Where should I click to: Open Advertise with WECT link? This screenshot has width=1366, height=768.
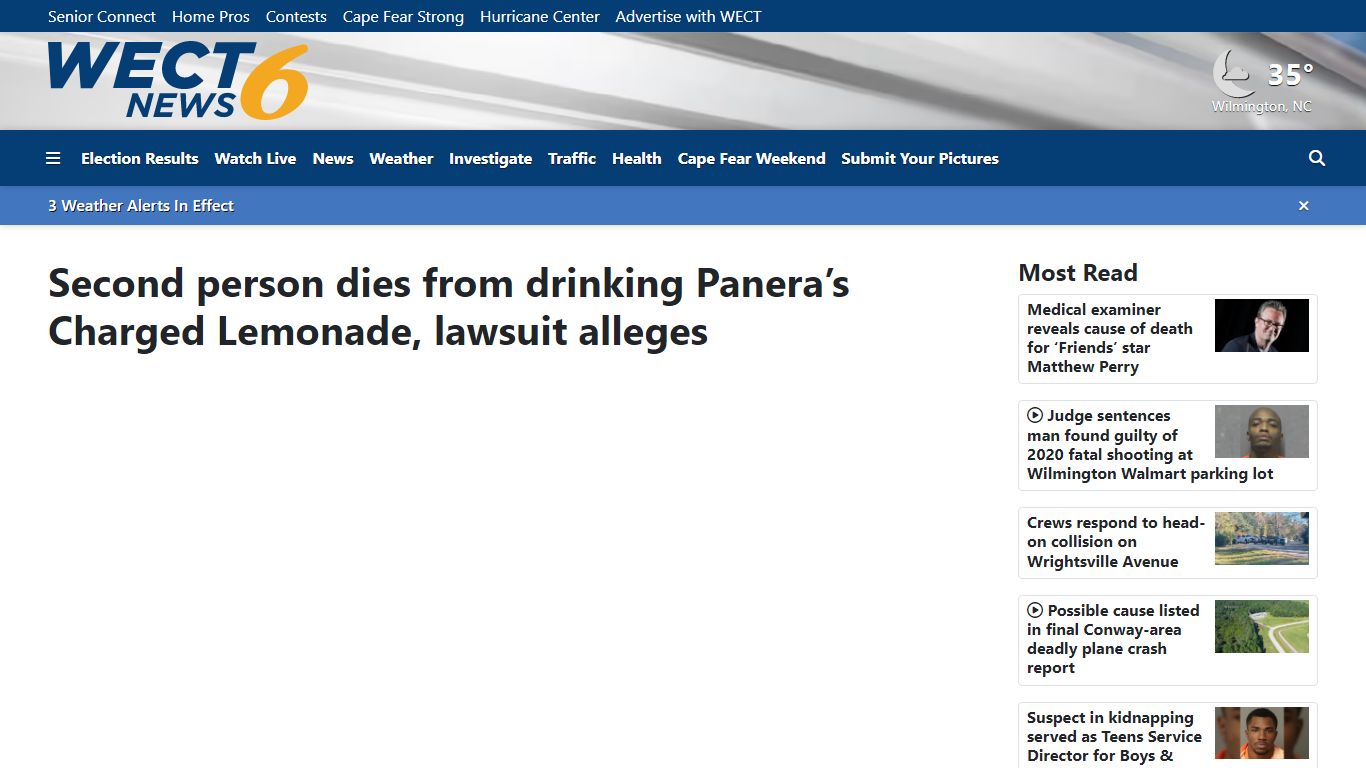(x=688, y=16)
